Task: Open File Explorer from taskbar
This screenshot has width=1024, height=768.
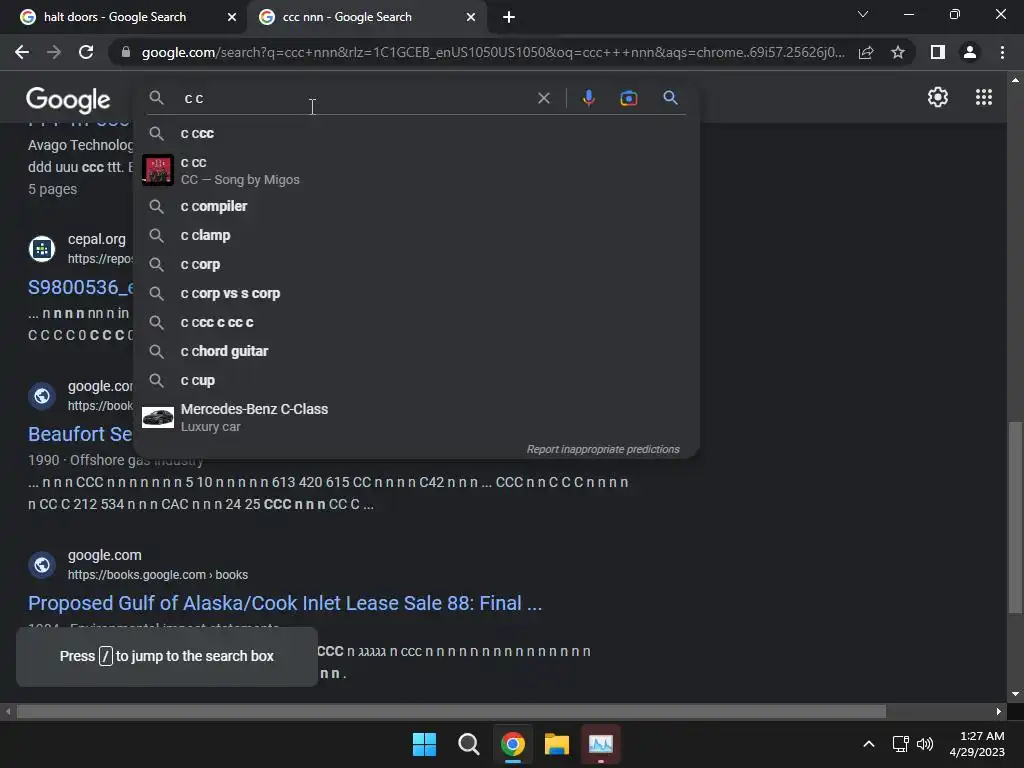Action: (x=556, y=744)
